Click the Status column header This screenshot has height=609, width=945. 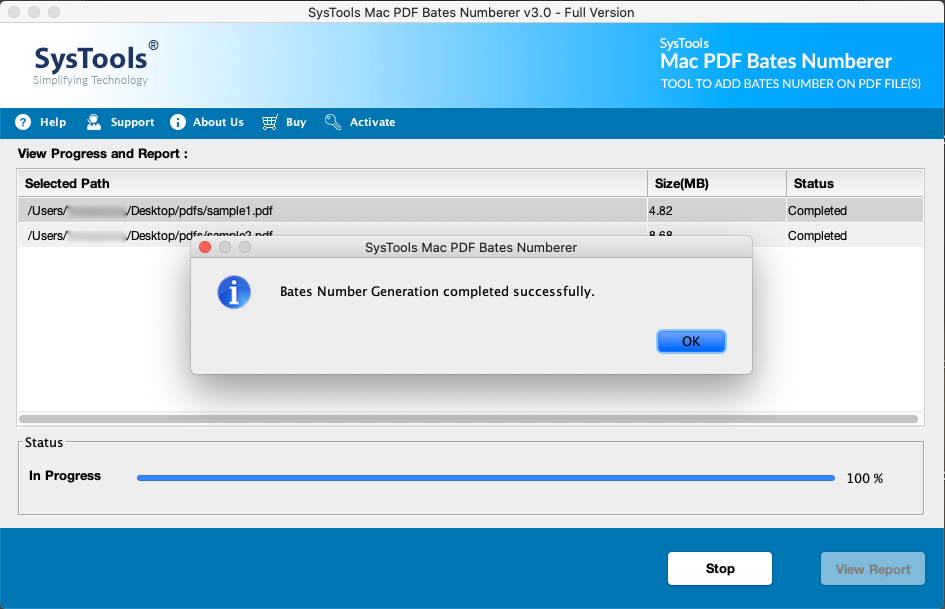[855, 183]
